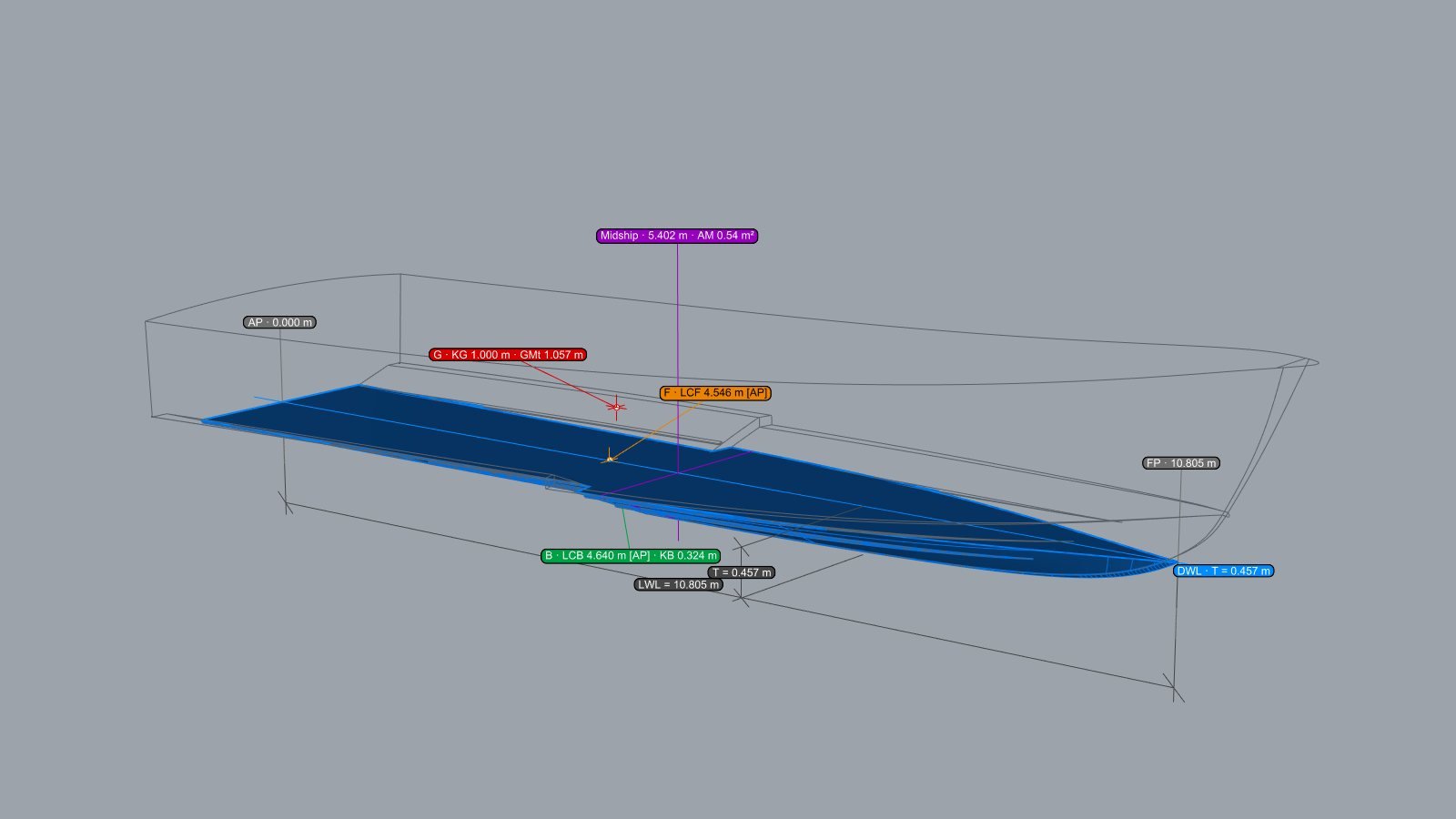Click the transom wireframe at the stern

148,369
